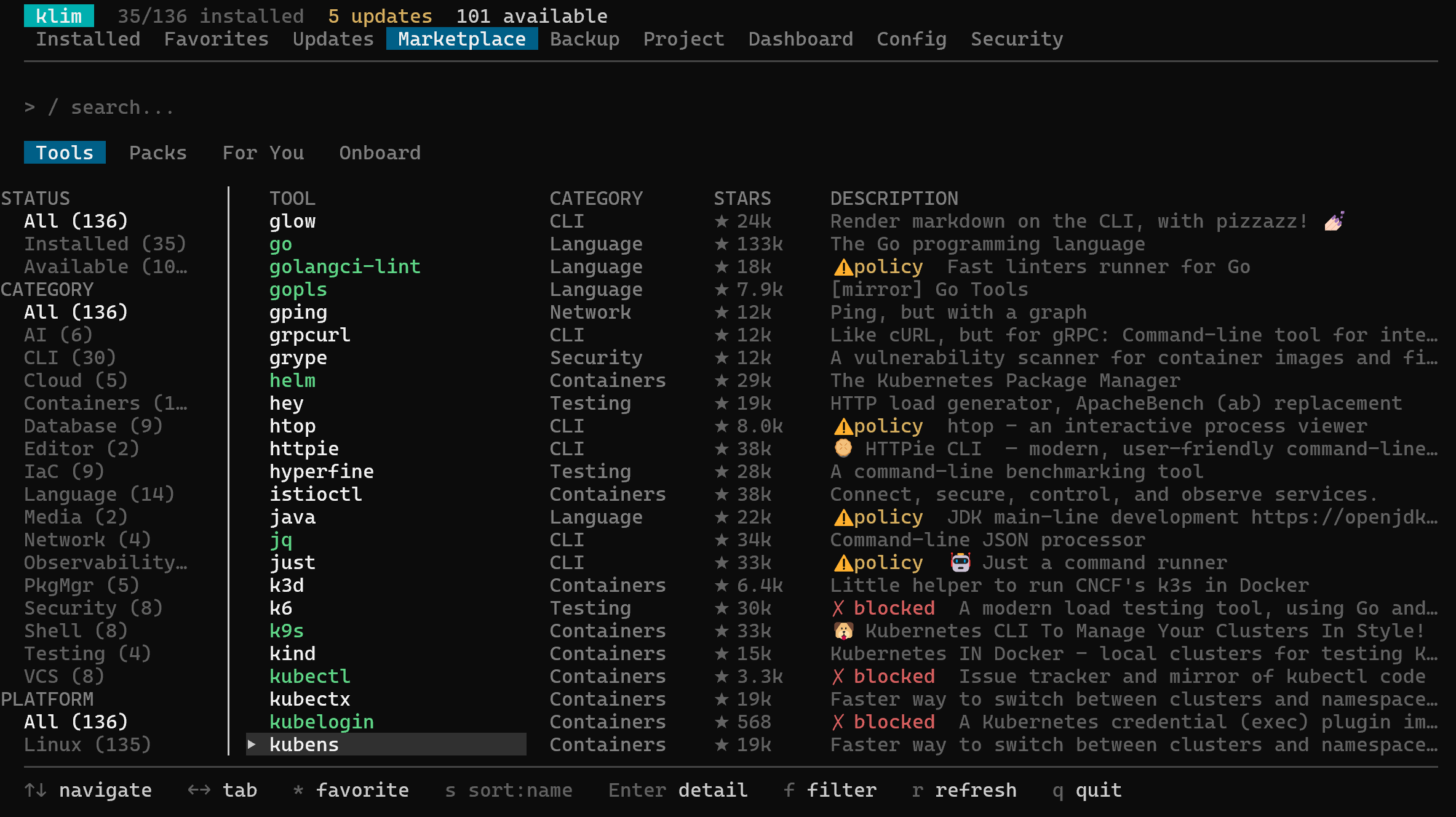Go to the Backup tab

pos(585,39)
